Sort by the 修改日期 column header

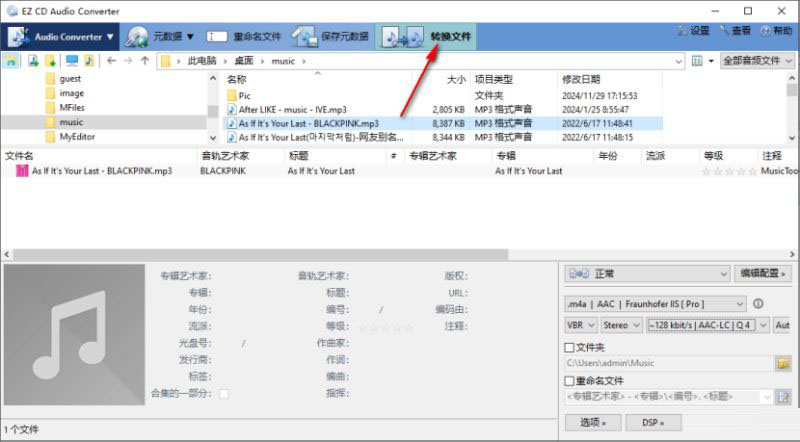pyautogui.click(x=581, y=80)
